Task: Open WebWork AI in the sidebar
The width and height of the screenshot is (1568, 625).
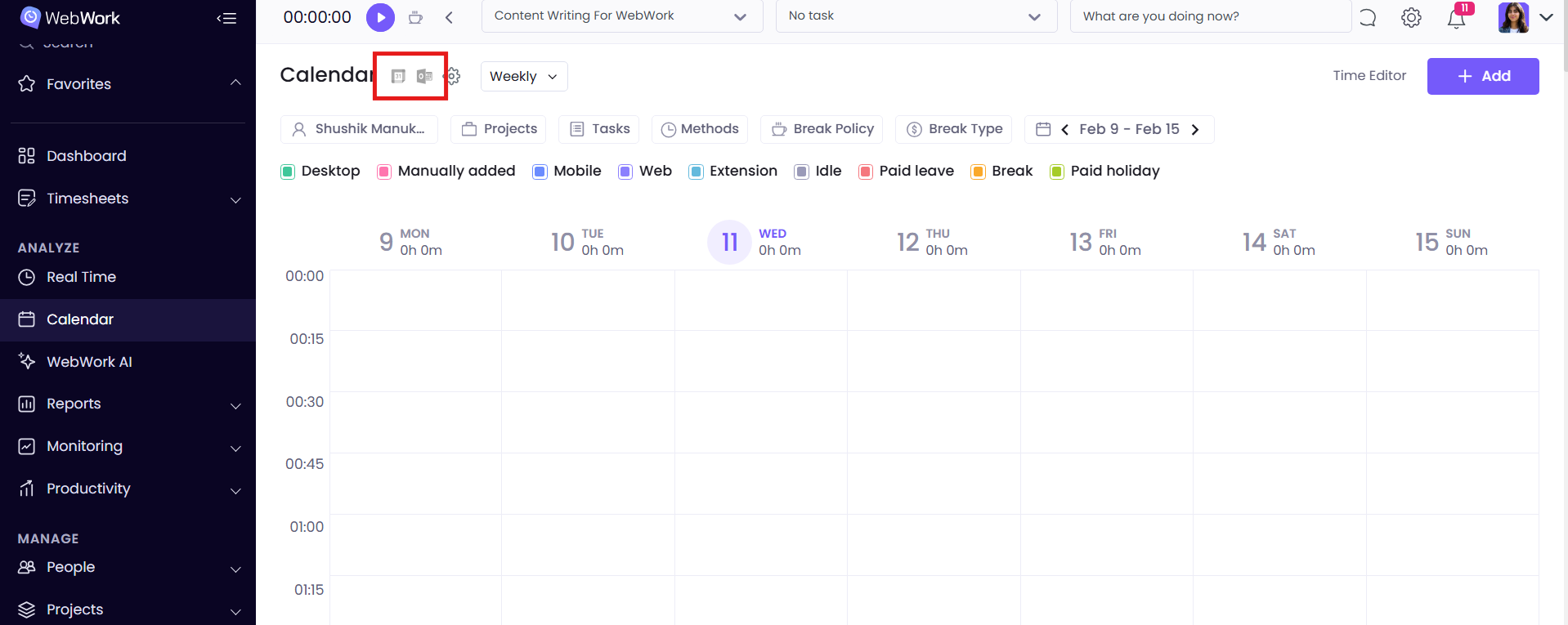Action: (89, 362)
